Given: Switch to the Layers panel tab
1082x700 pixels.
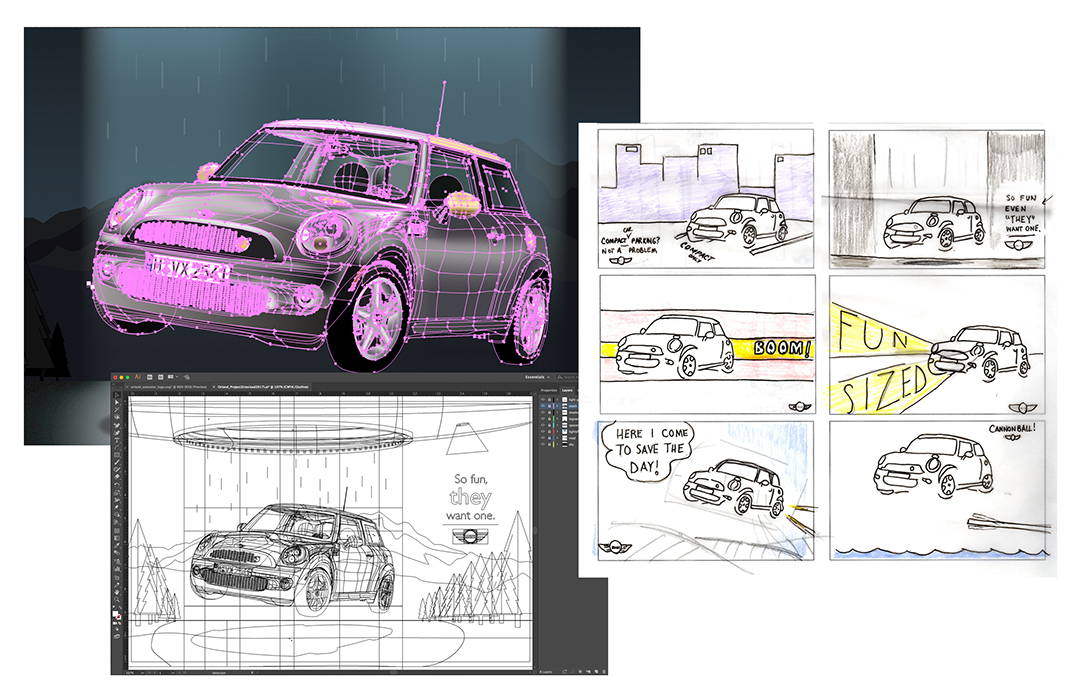Looking at the screenshot, I should (567, 390).
